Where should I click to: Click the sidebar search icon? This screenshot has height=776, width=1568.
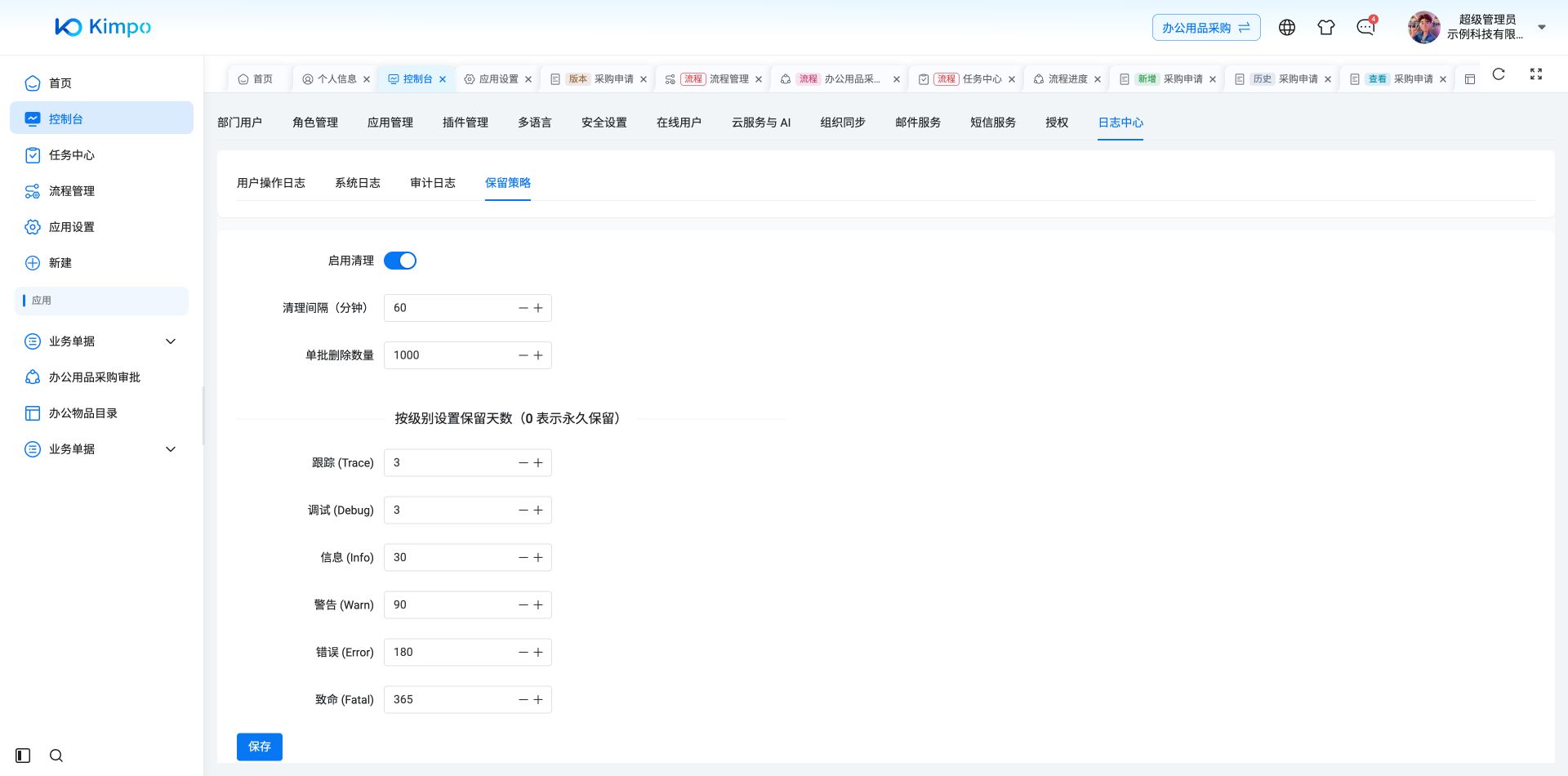pyautogui.click(x=56, y=756)
